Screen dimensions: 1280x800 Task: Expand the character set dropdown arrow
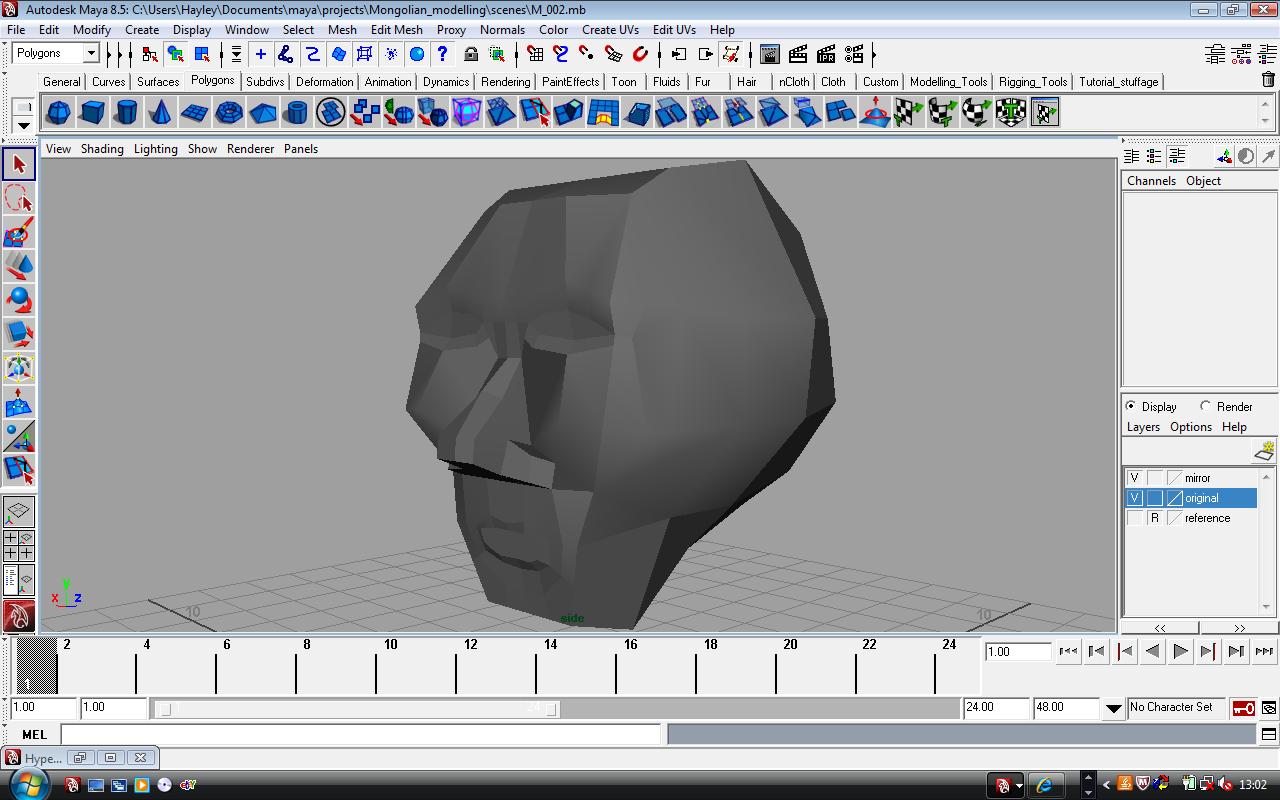(x=1113, y=708)
